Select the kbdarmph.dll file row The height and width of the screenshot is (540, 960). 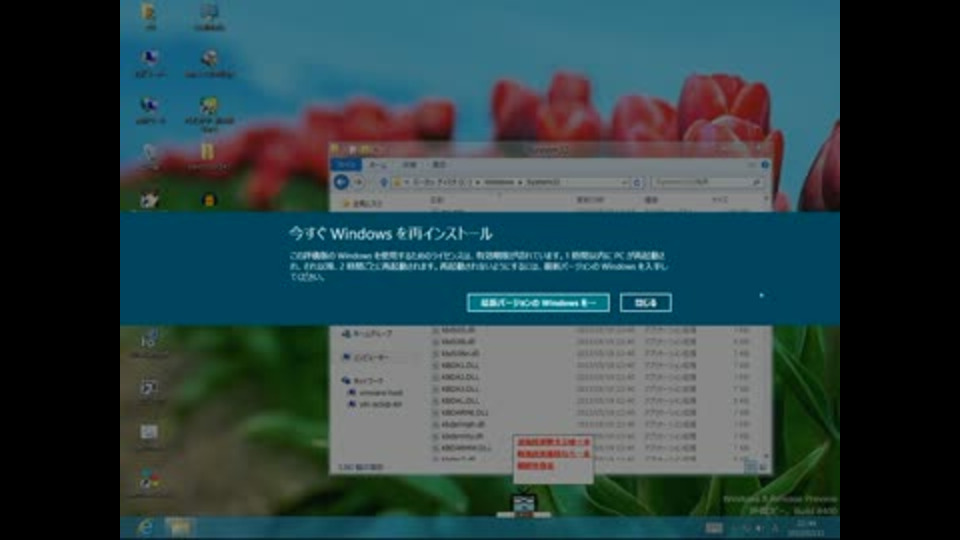coord(591,424)
